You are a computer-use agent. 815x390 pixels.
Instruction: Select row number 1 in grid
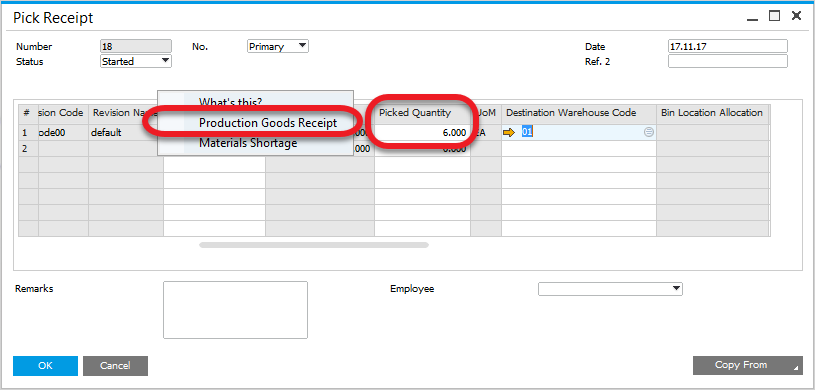(x=28, y=133)
